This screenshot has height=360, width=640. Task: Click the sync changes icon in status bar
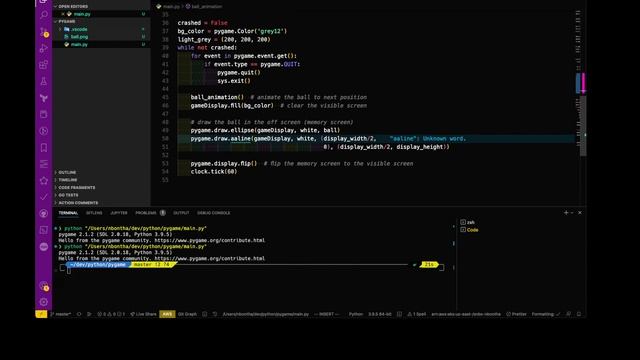(x=79, y=314)
